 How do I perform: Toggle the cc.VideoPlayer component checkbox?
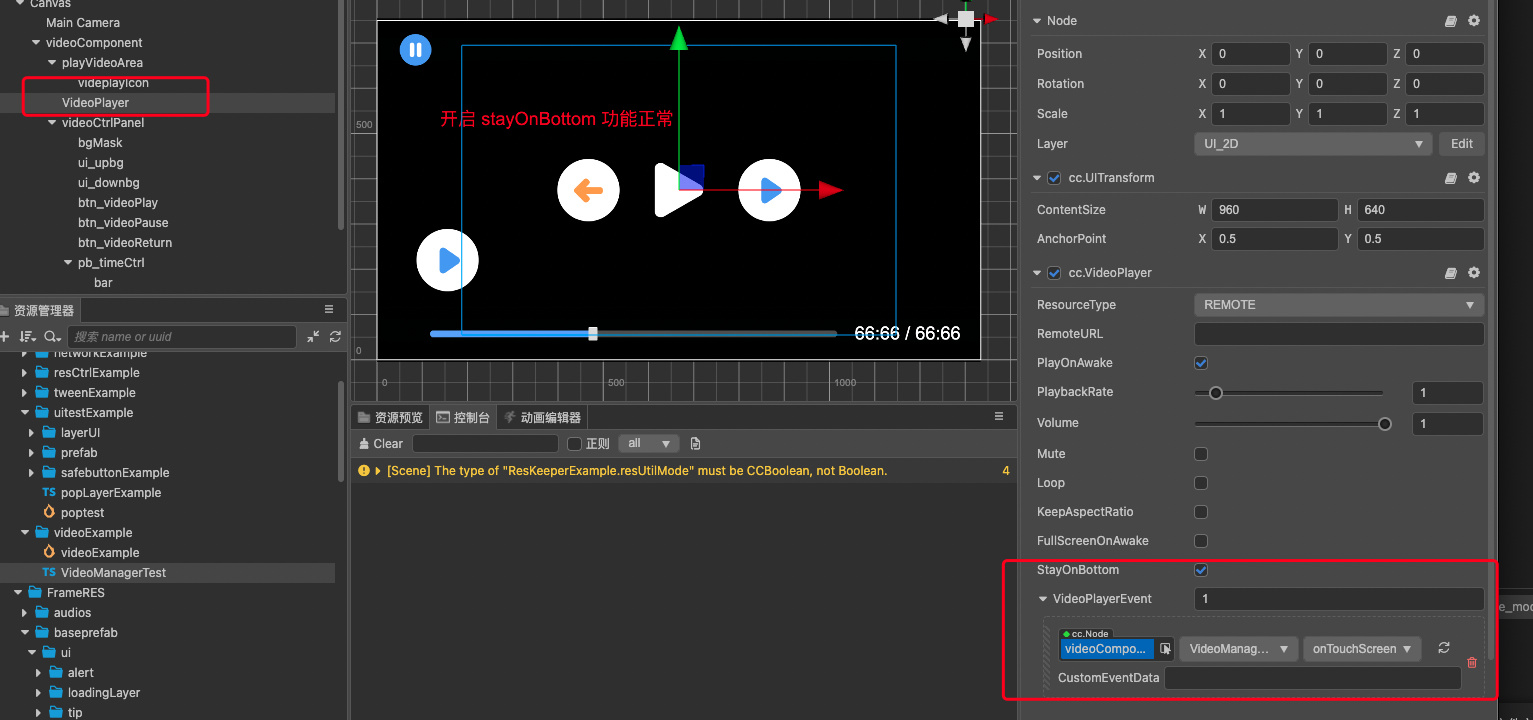tap(1054, 273)
